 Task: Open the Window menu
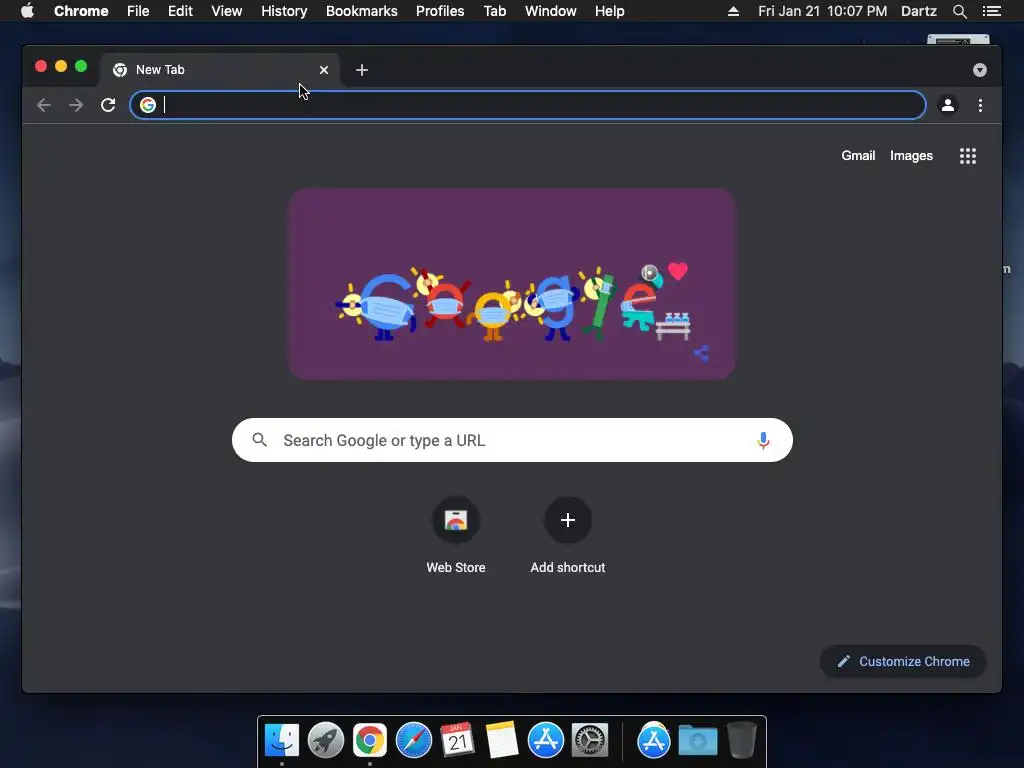click(551, 11)
